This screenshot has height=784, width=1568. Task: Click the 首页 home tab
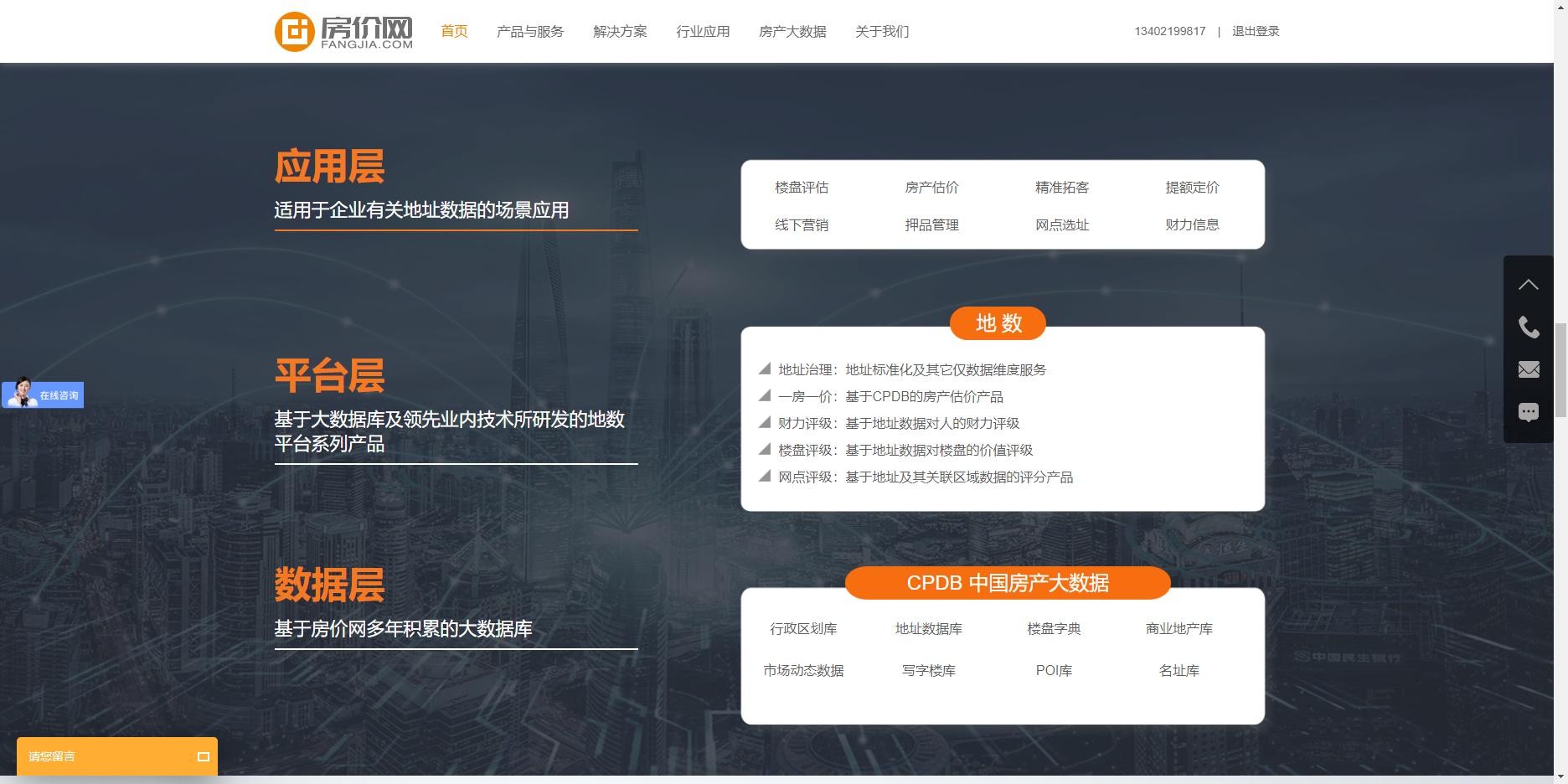click(x=454, y=32)
